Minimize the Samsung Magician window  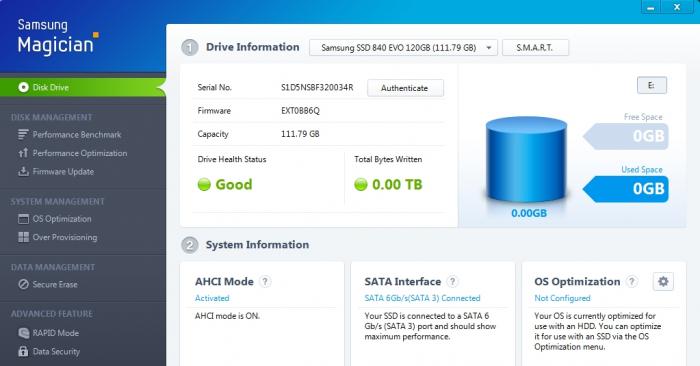tap(651, 7)
